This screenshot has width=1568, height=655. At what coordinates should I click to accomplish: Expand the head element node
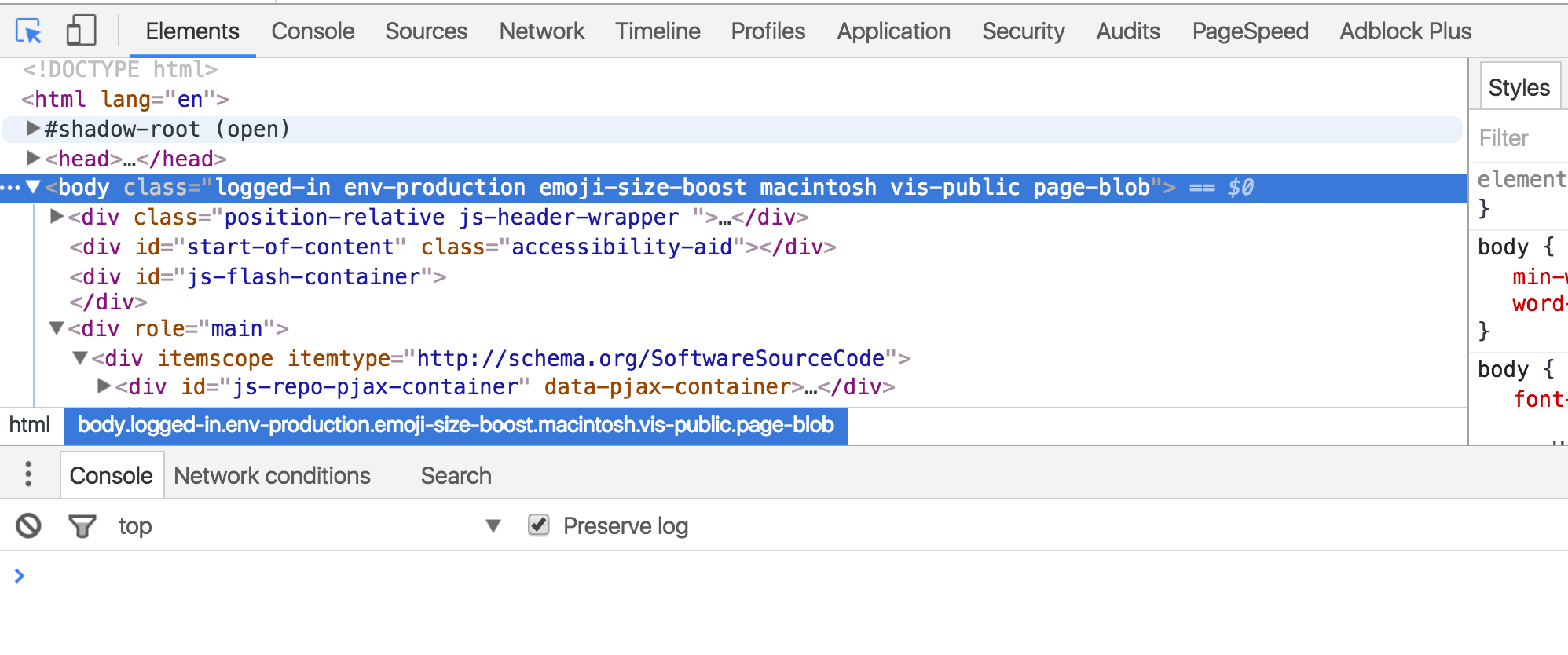(x=33, y=158)
